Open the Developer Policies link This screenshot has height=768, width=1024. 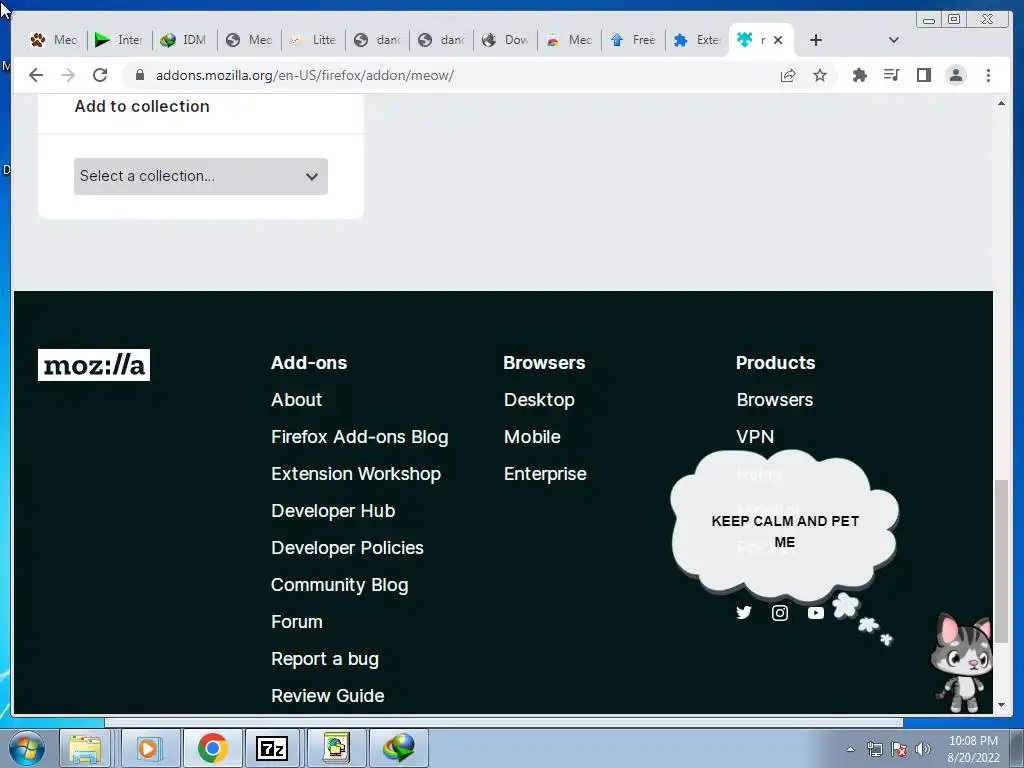[347, 548]
